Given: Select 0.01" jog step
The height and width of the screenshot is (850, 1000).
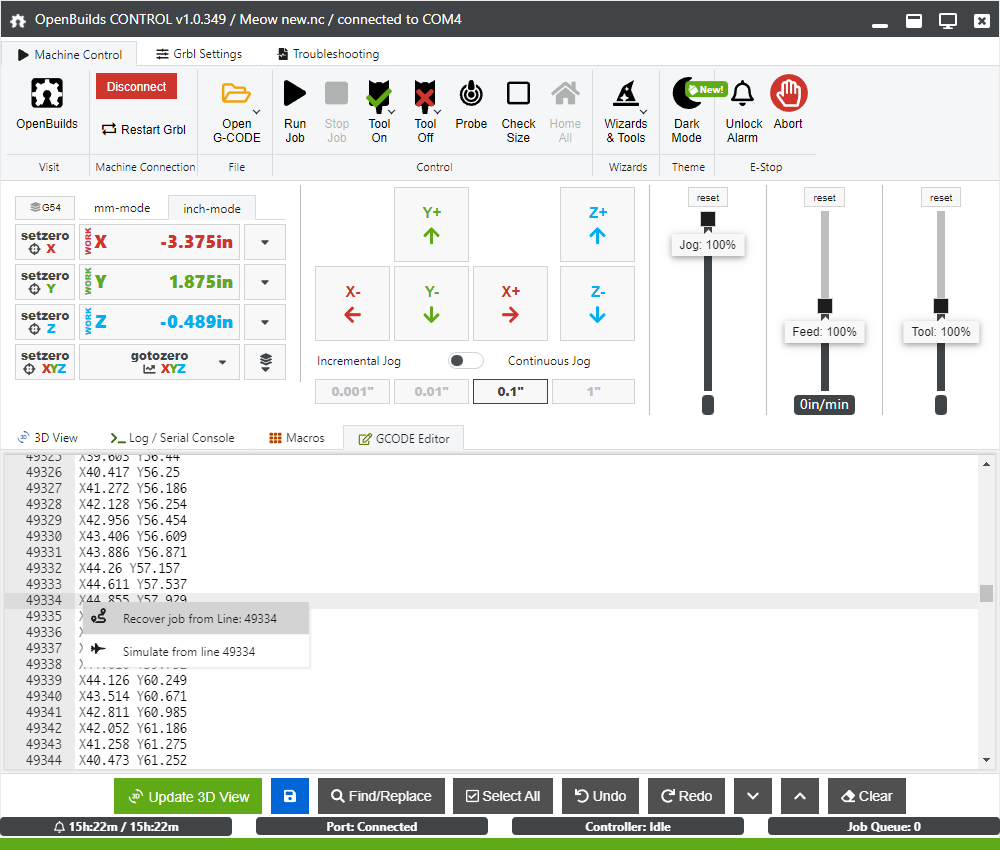Looking at the screenshot, I should coord(432,392).
